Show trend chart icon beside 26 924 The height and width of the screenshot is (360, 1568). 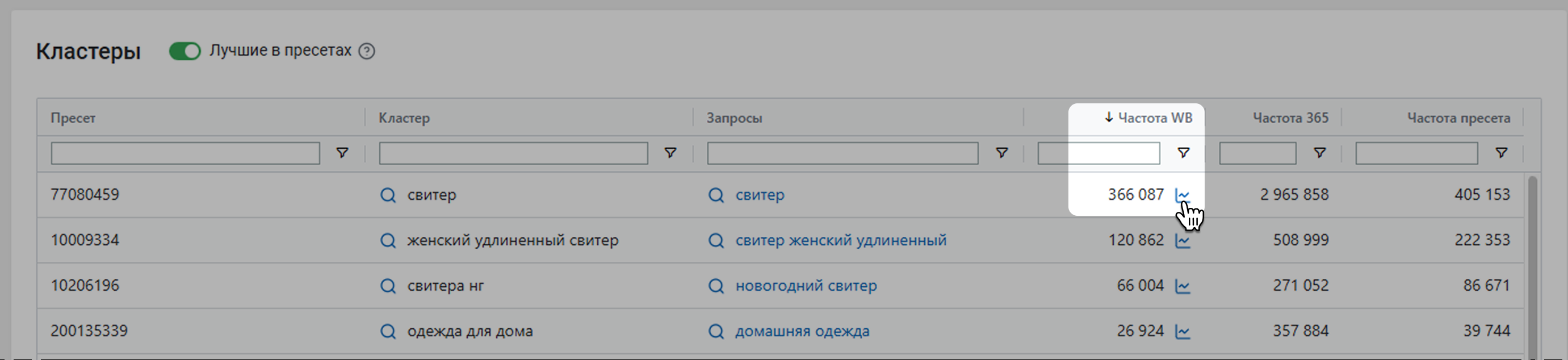(1182, 332)
